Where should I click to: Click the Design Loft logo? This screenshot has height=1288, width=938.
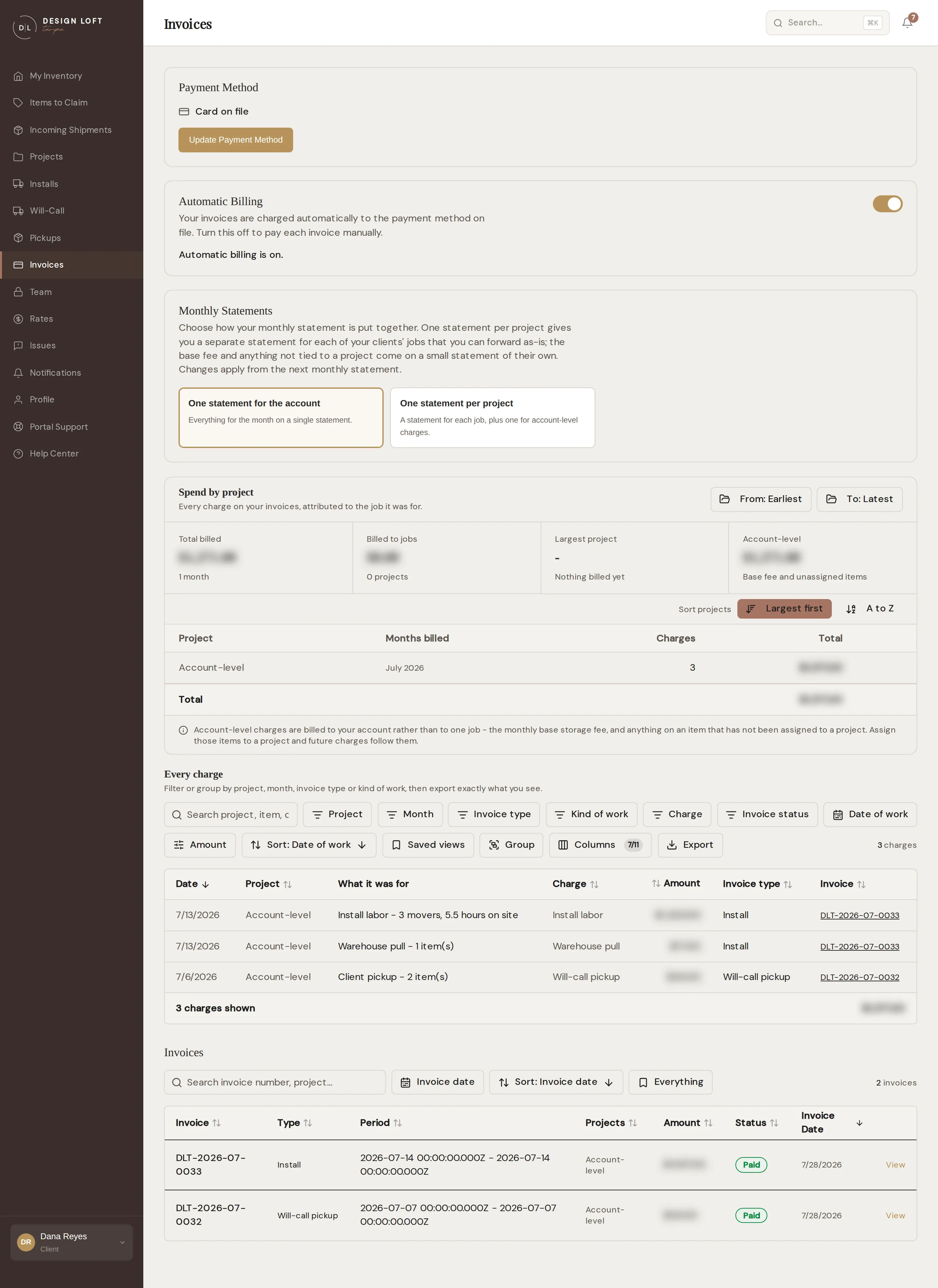tap(58, 27)
